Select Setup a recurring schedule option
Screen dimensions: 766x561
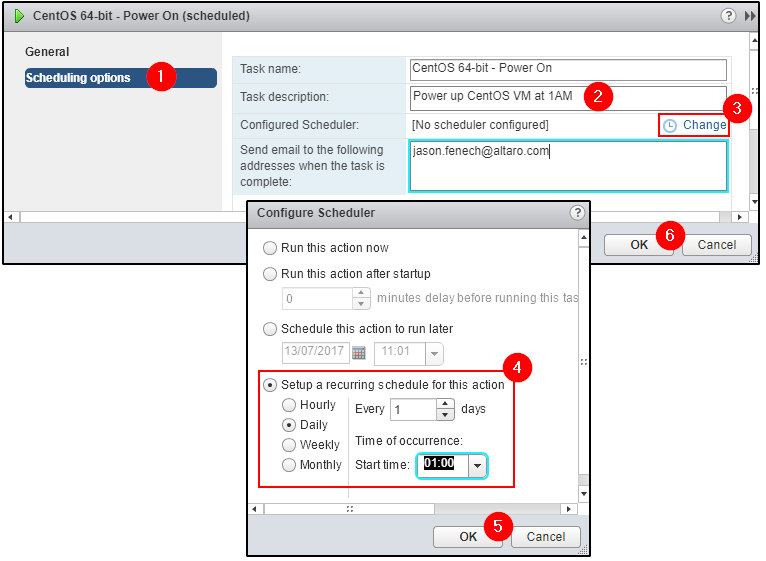coord(270,385)
